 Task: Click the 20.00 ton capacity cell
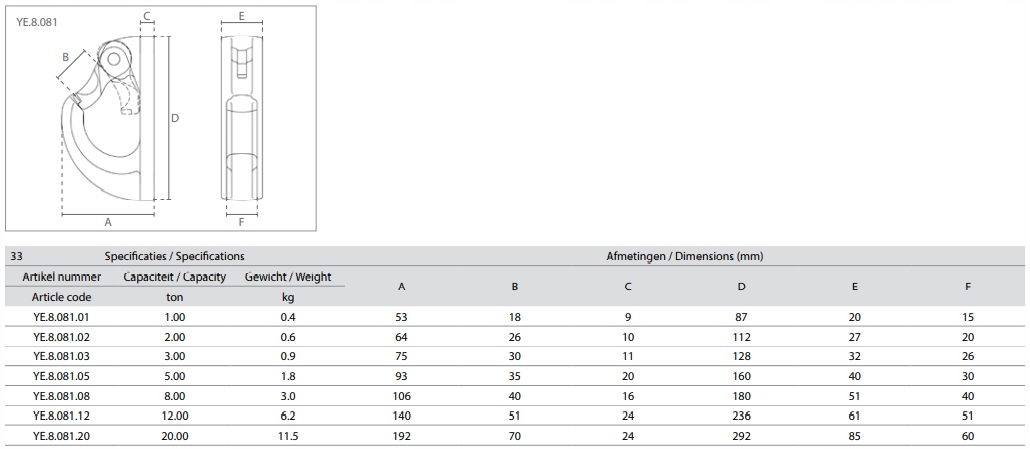click(x=175, y=435)
